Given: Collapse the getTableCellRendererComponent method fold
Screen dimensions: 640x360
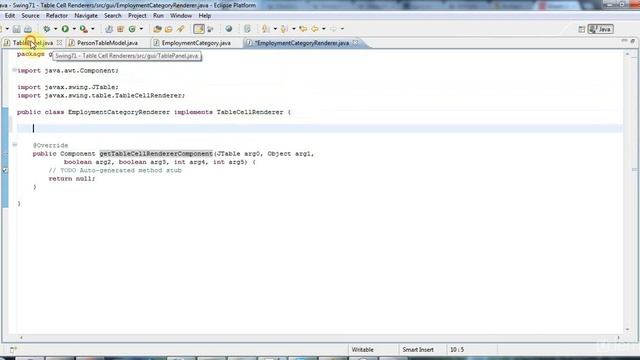Looking at the screenshot, I should pyautogui.click(x=14, y=145).
